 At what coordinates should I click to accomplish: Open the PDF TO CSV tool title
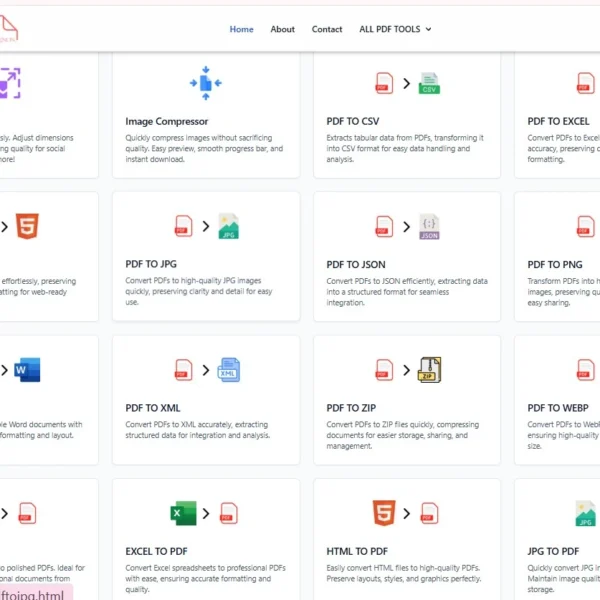(352, 121)
